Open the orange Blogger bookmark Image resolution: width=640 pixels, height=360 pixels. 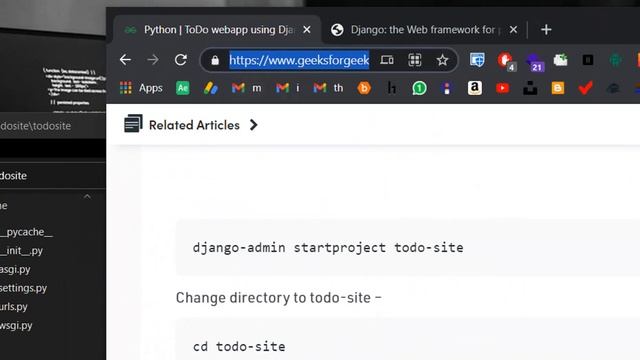click(x=558, y=88)
